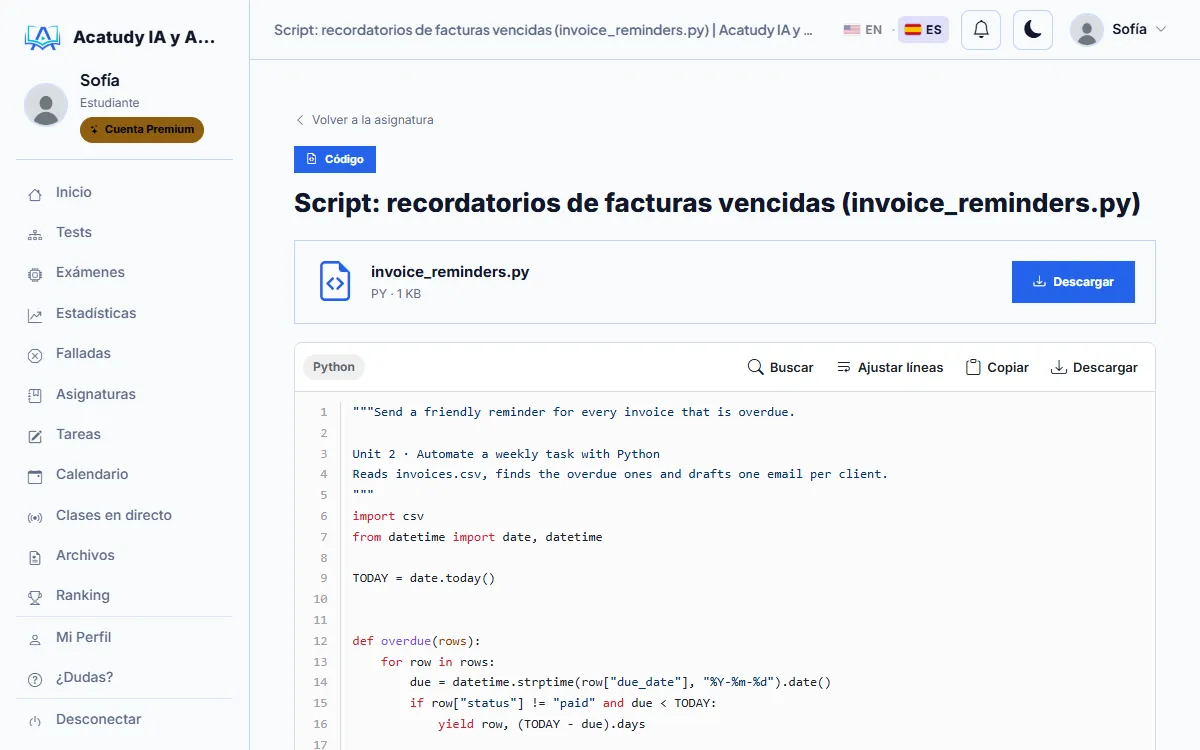Click the header user avatar
1200x750 pixels.
[1087, 30]
